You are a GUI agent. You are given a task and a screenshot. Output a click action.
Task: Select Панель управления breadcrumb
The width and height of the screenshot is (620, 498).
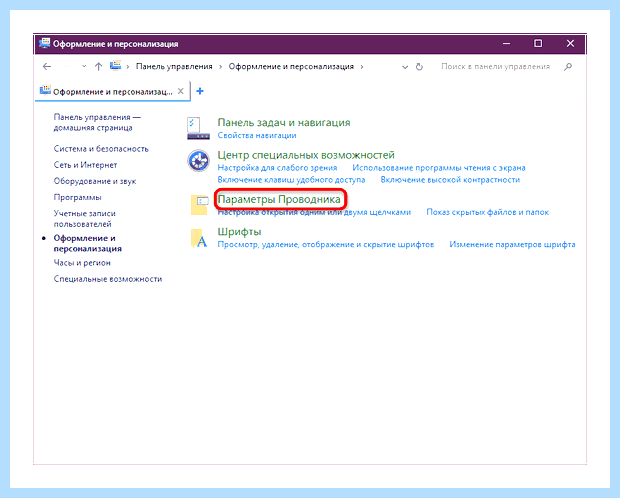(174, 66)
